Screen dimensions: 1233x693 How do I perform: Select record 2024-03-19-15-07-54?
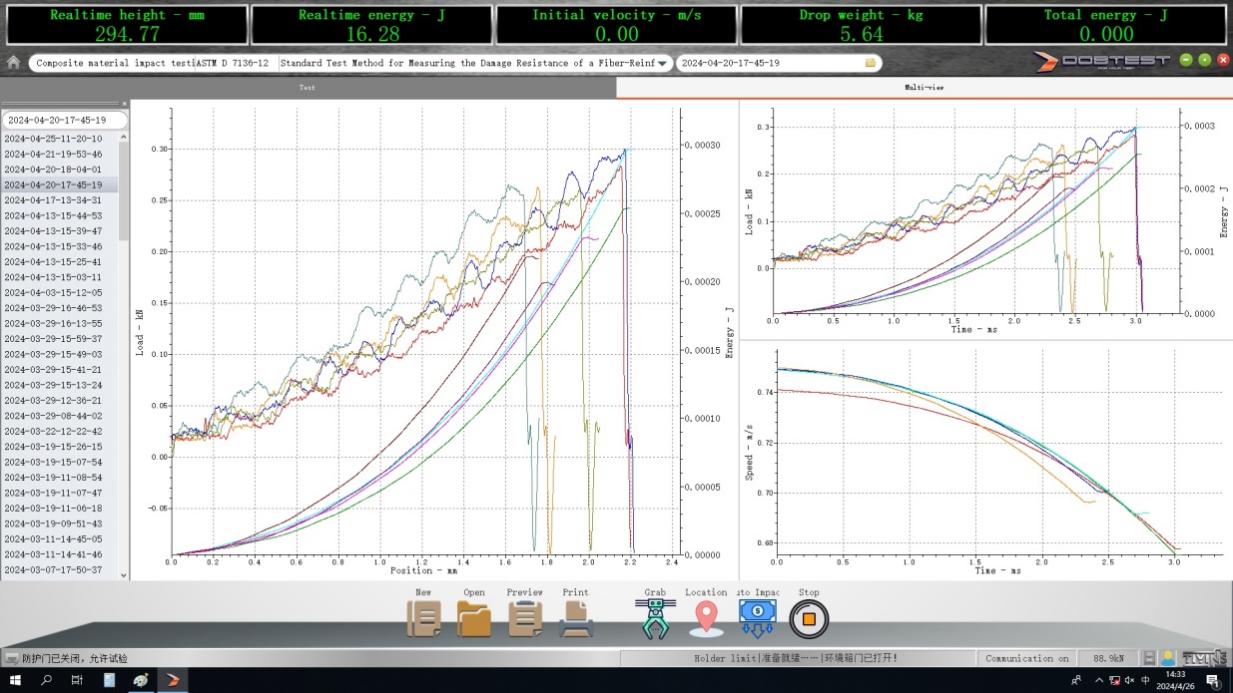click(x=60, y=462)
